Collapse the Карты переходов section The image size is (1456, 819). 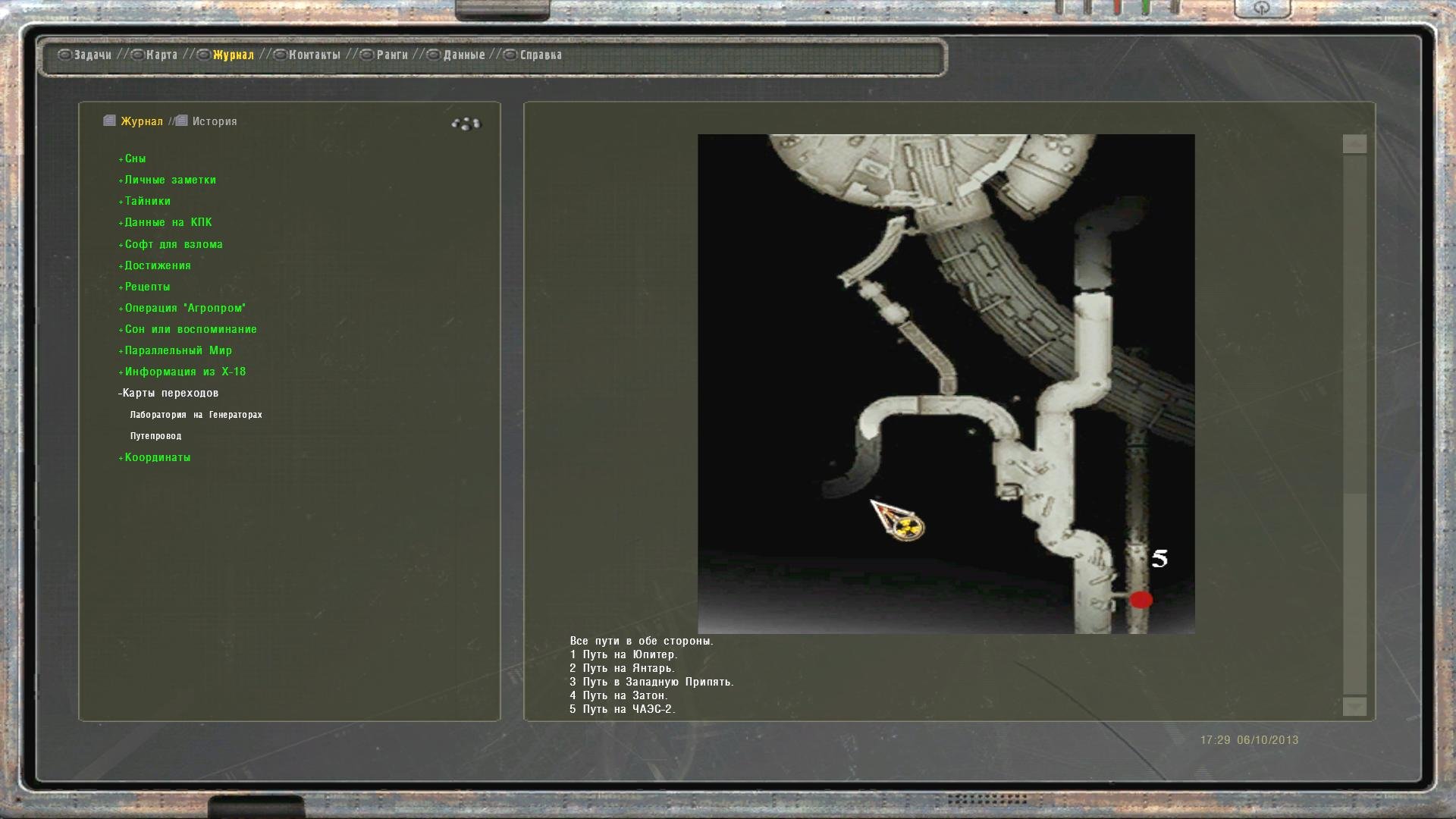pyautogui.click(x=170, y=393)
